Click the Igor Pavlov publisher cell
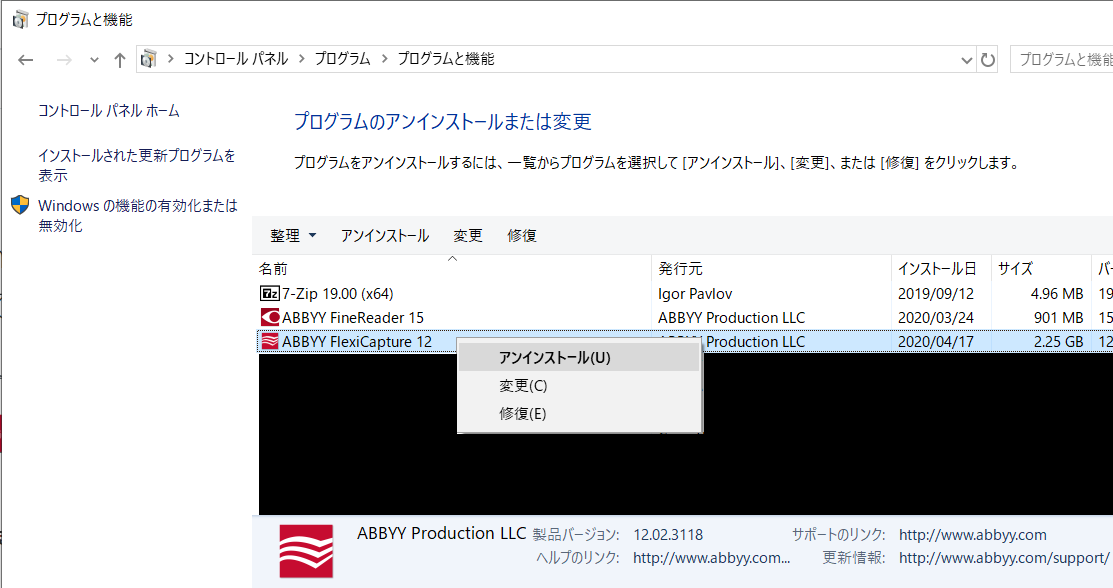 pyautogui.click(x=695, y=293)
